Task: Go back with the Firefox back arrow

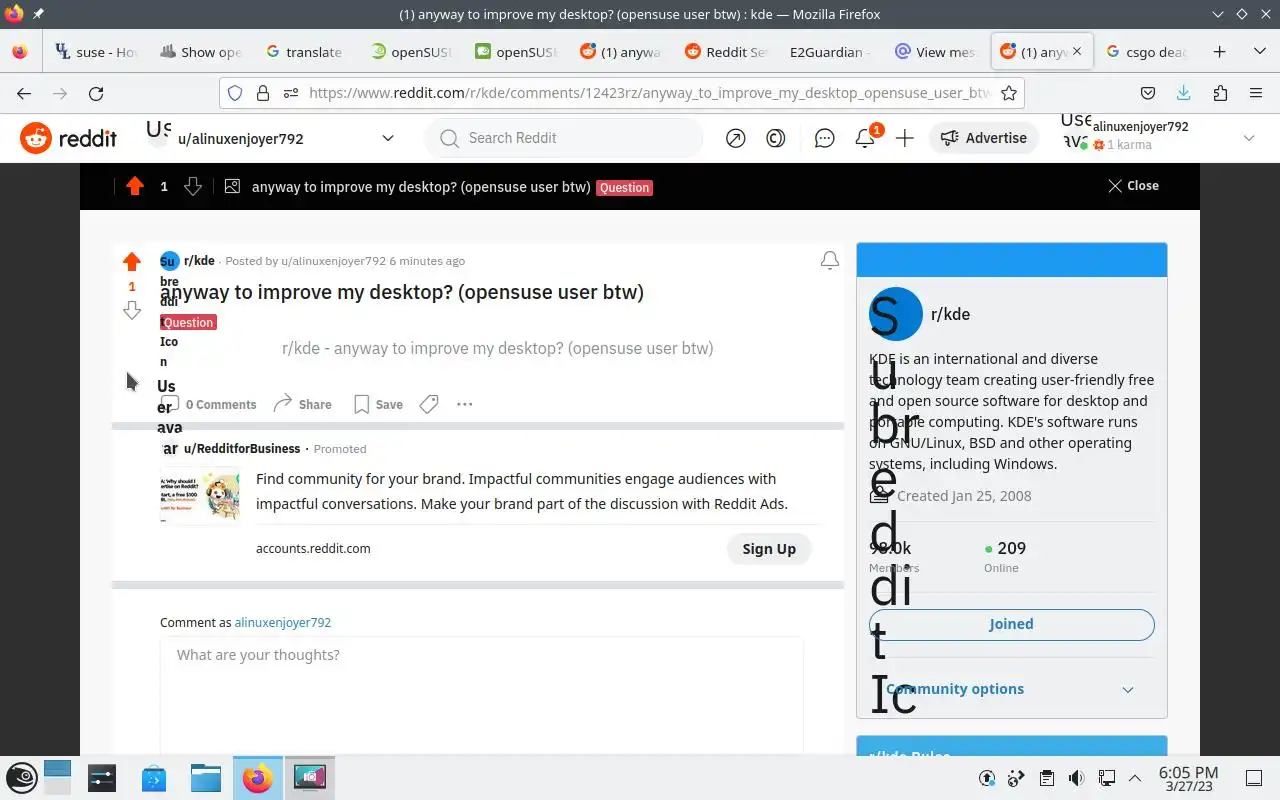Action: [24, 93]
